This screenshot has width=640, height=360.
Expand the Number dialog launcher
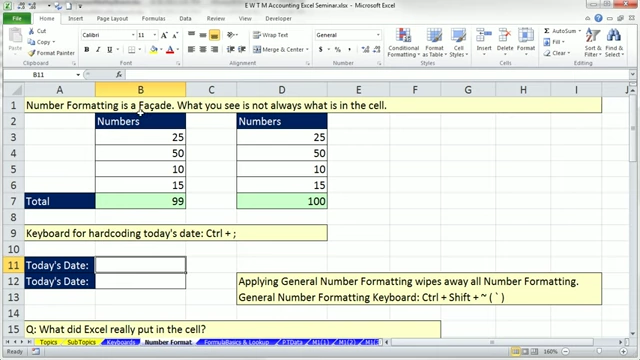379,63
